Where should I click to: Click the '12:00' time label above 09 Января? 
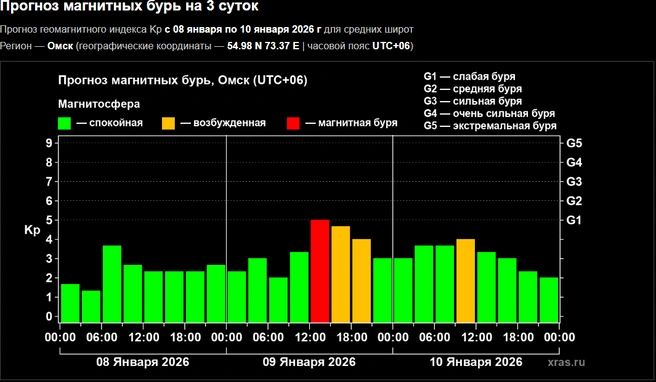pos(310,337)
